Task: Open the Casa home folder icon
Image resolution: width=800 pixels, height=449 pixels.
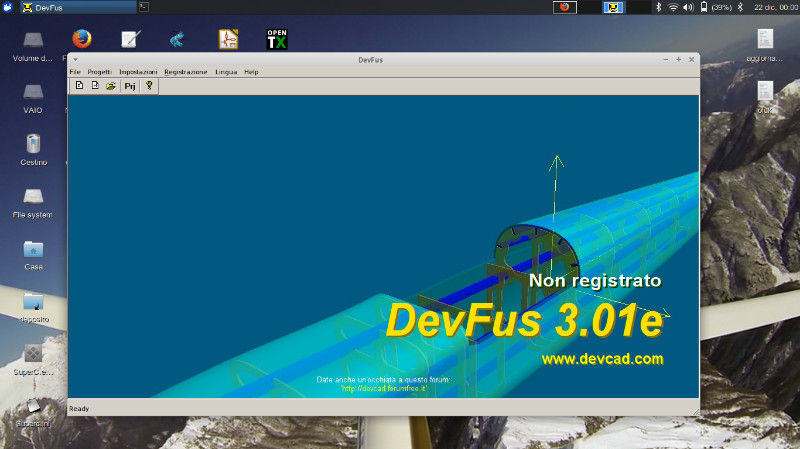Action: [33, 249]
